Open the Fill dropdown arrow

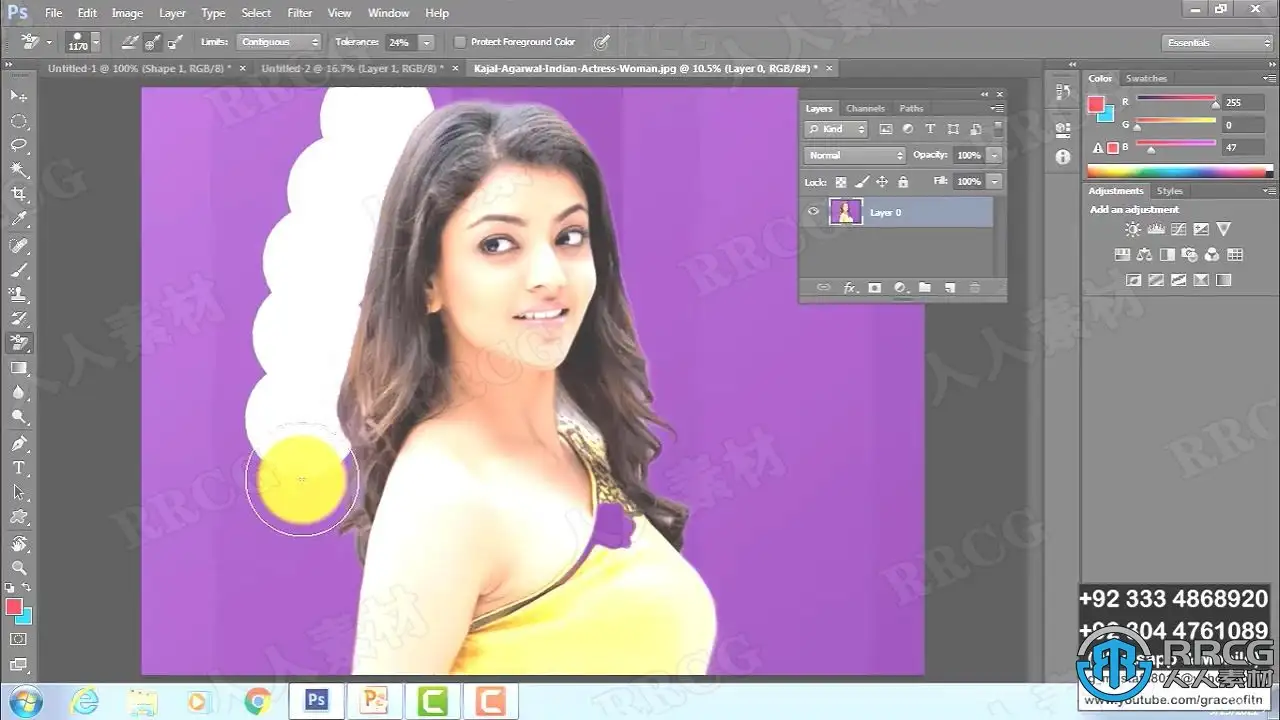[x=994, y=182]
